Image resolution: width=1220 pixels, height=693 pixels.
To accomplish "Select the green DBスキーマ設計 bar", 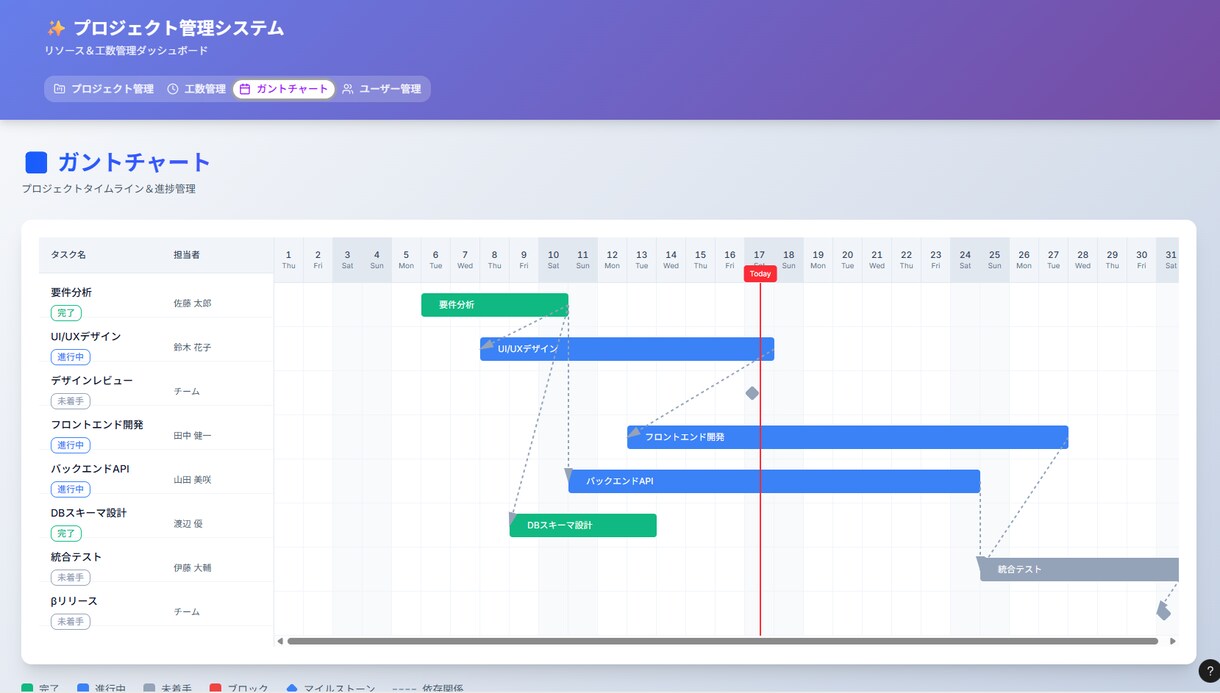I will point(583,525).
